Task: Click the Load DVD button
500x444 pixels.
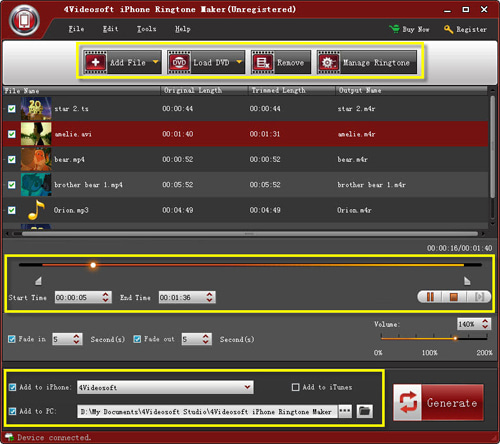Action: tap(206, 62)
